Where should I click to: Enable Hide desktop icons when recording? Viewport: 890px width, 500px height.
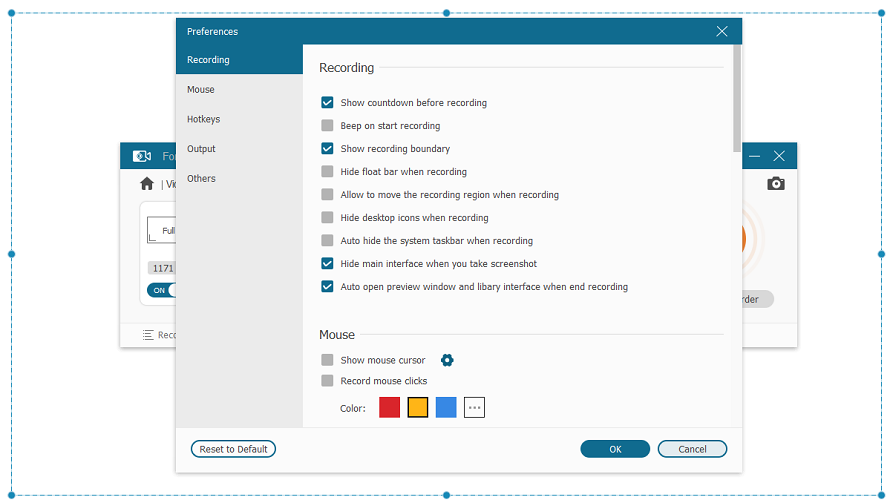point(327,217)
